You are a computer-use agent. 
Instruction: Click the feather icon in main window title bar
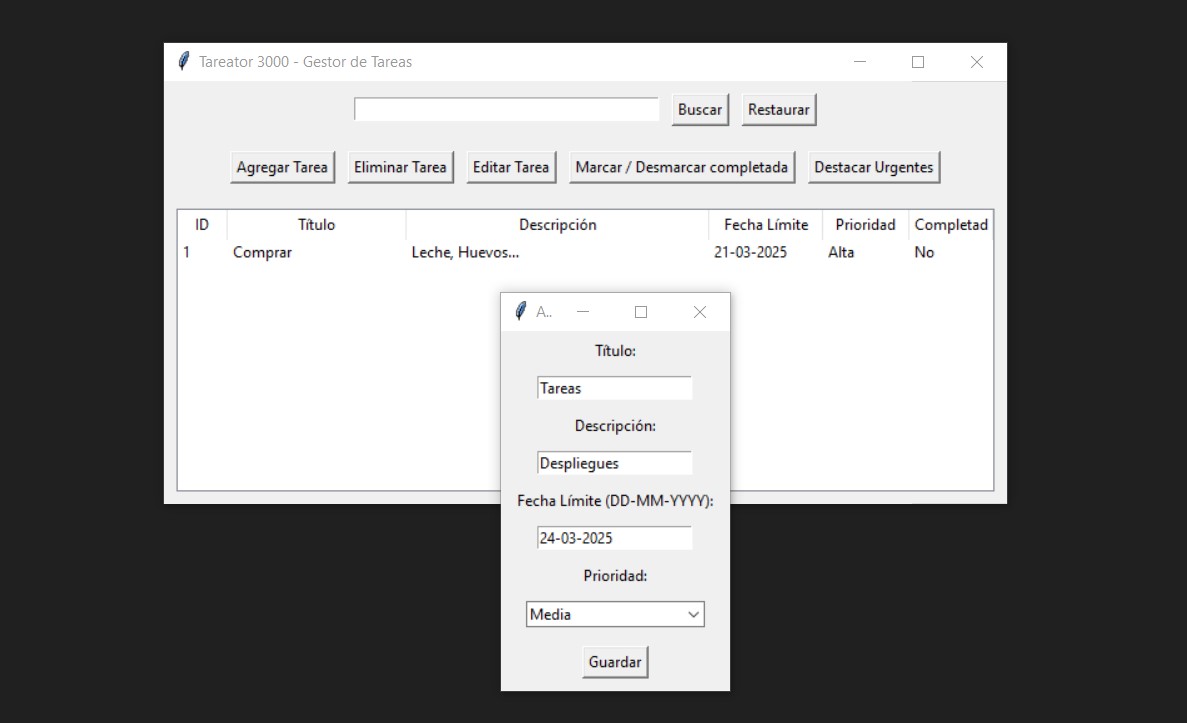tap(183, 61)
